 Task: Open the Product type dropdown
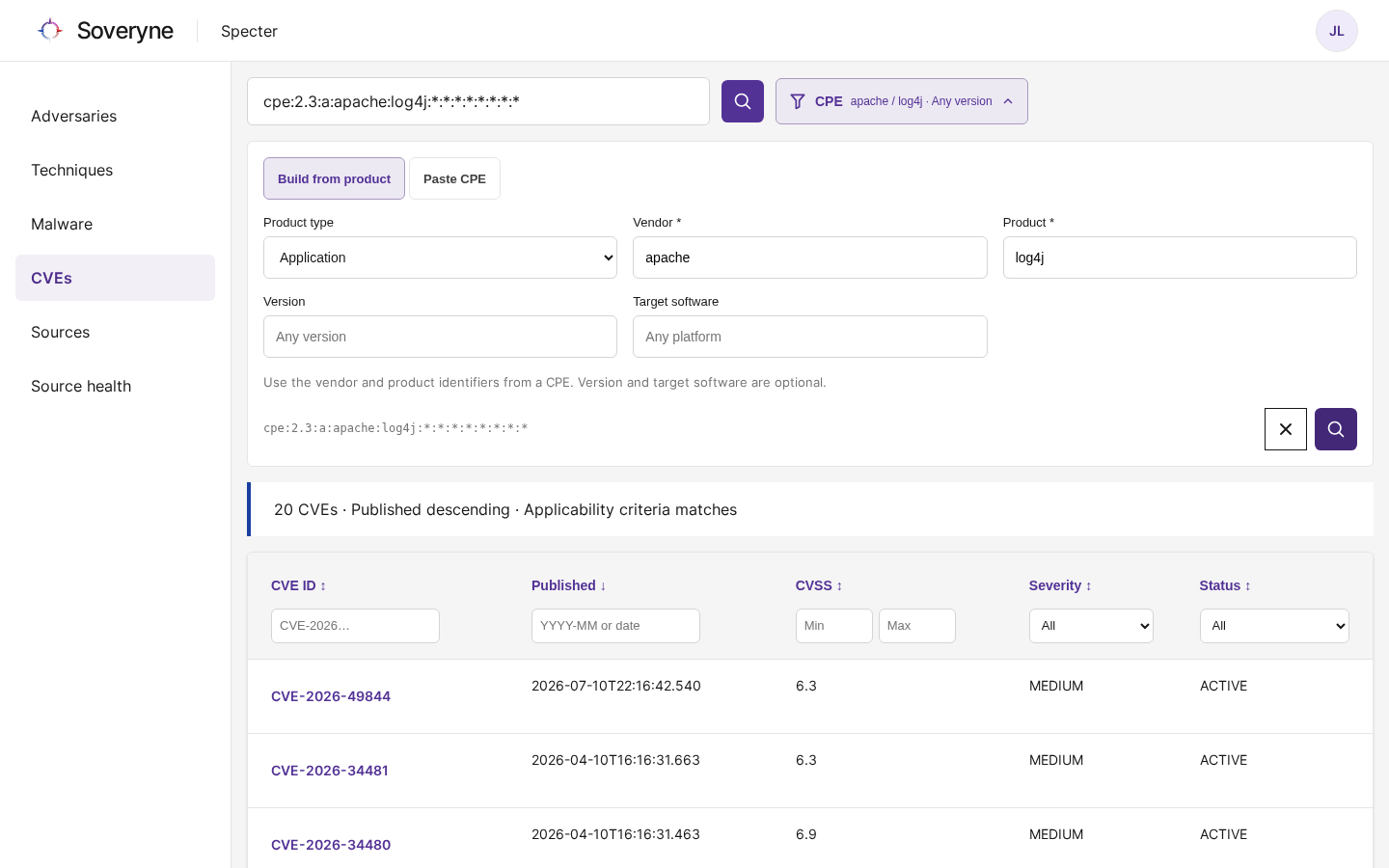click(440, 258)
